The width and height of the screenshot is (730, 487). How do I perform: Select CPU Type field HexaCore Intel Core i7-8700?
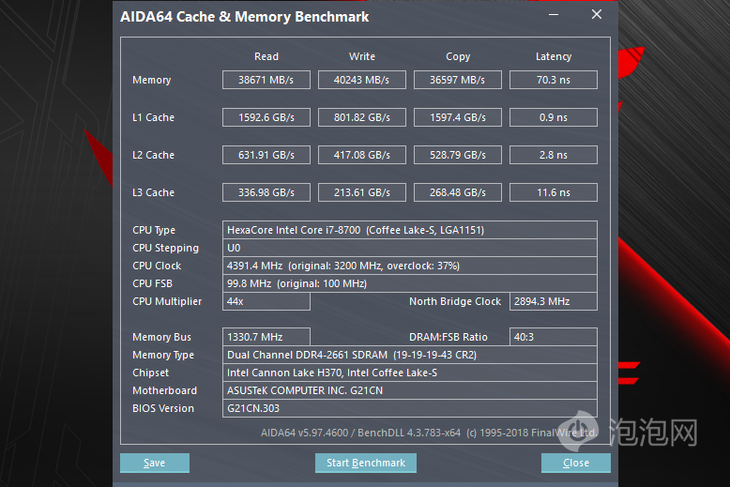point(410,230)
